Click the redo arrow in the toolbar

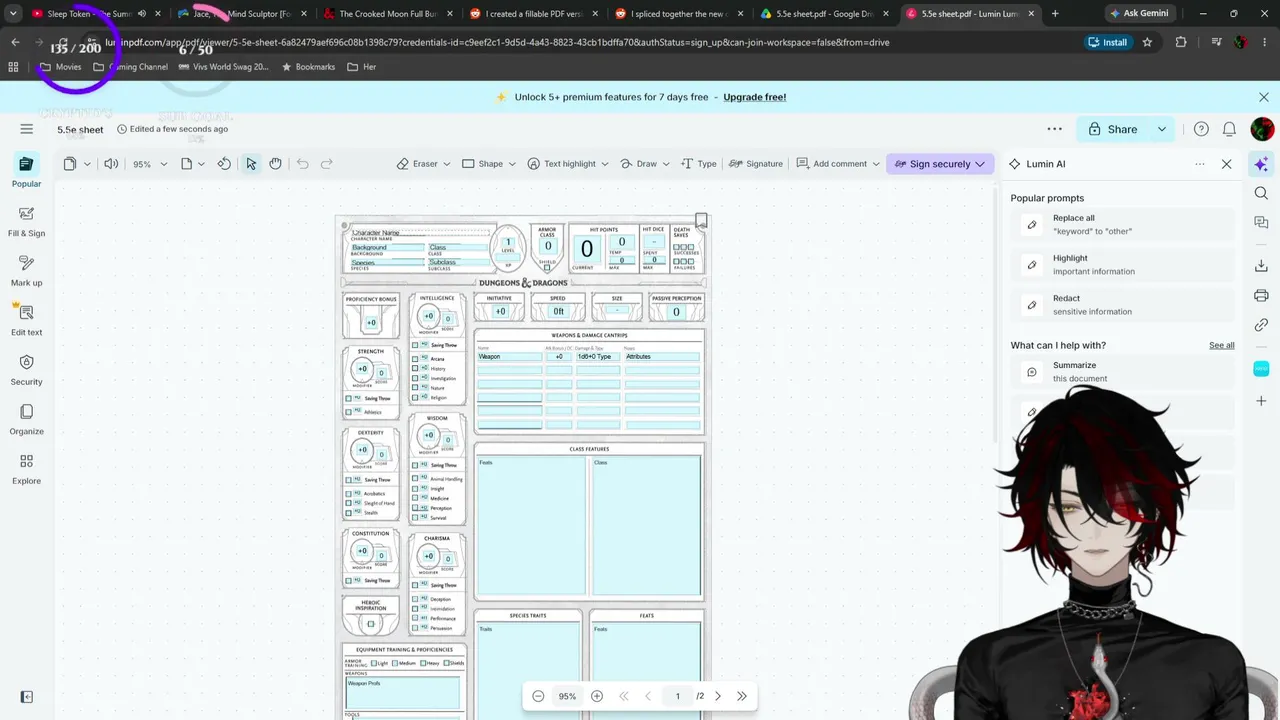(x=326, y=164)
